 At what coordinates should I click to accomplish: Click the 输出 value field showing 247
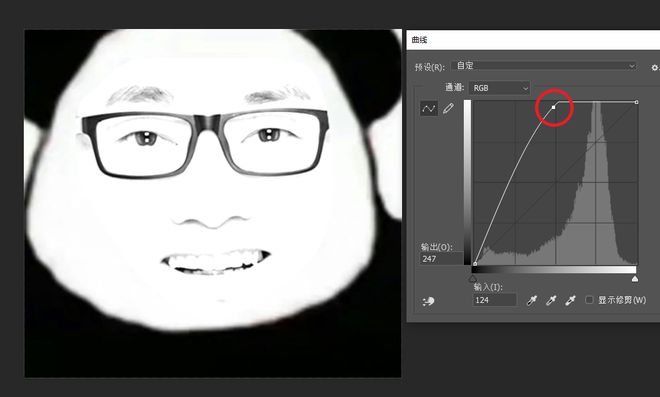point(441,258)
